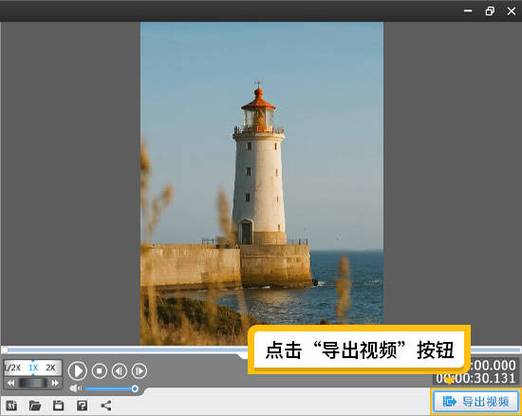Click the fast-forward double-arrow icon

(x=55, y=383)
